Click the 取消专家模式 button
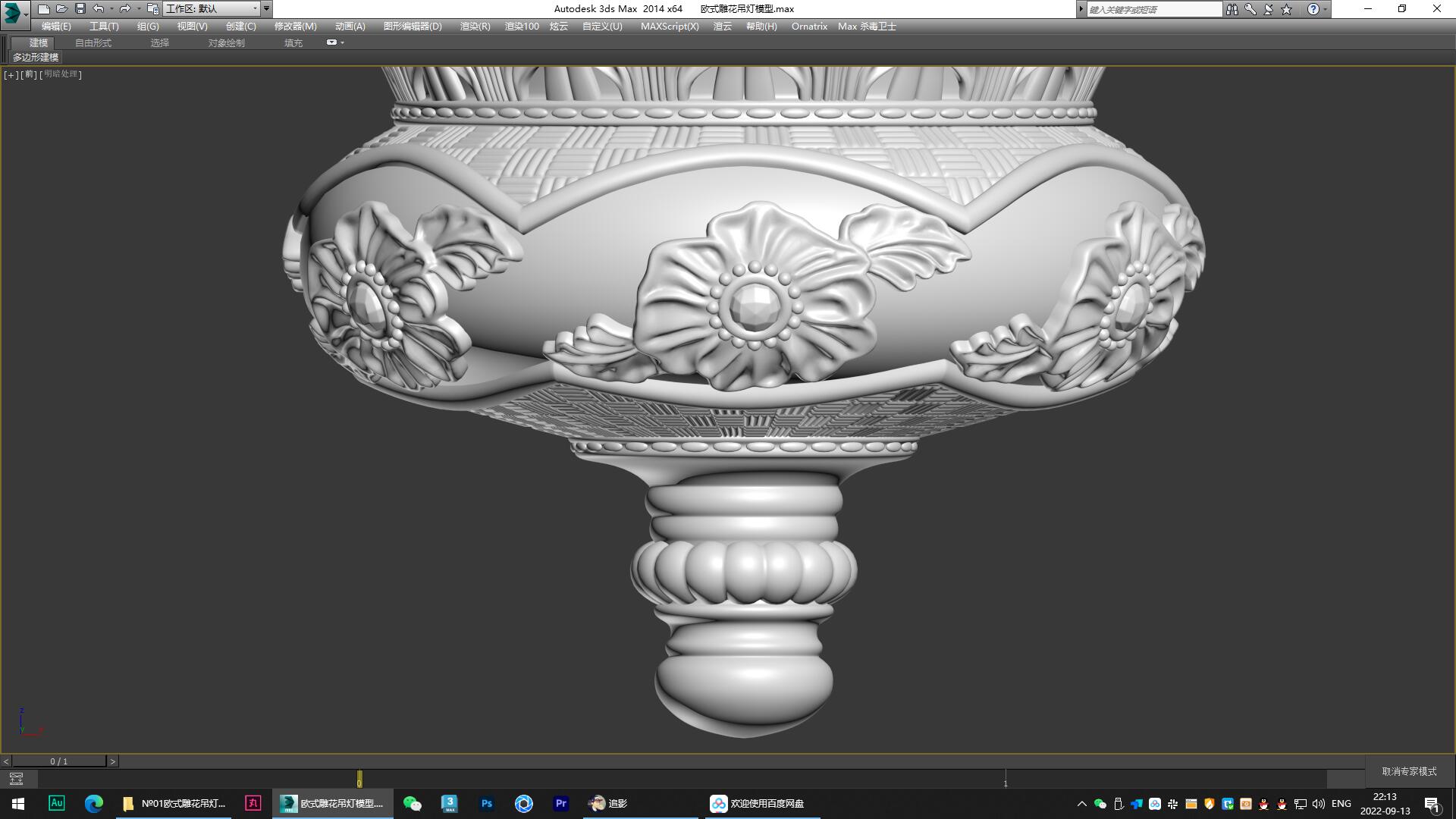Image resolution: width=1456 pixels, height=819 pixels. pyautogui.click(x=1409, y=770)
